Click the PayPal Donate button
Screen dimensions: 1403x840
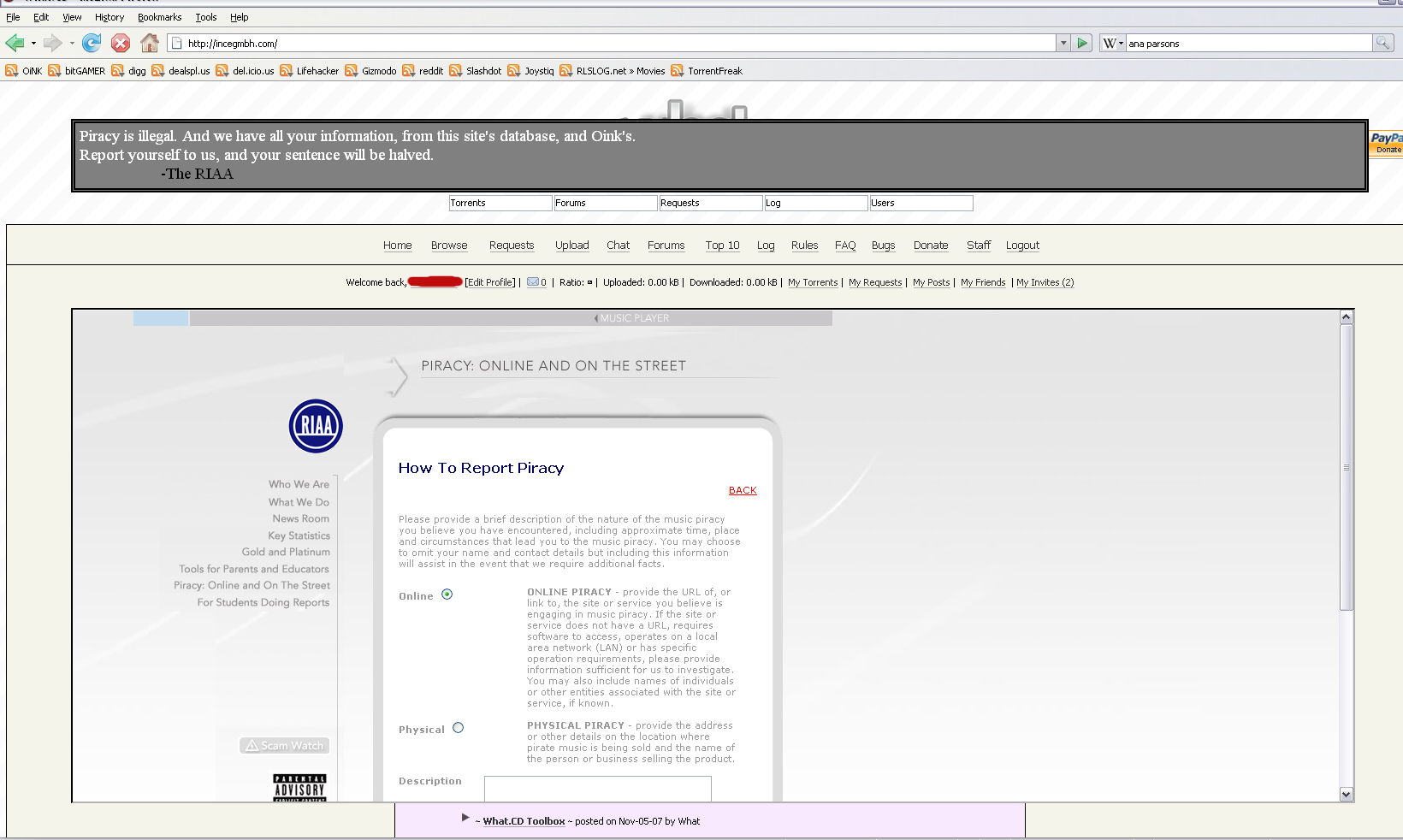pyautogui.click(x=1386, y=143)
